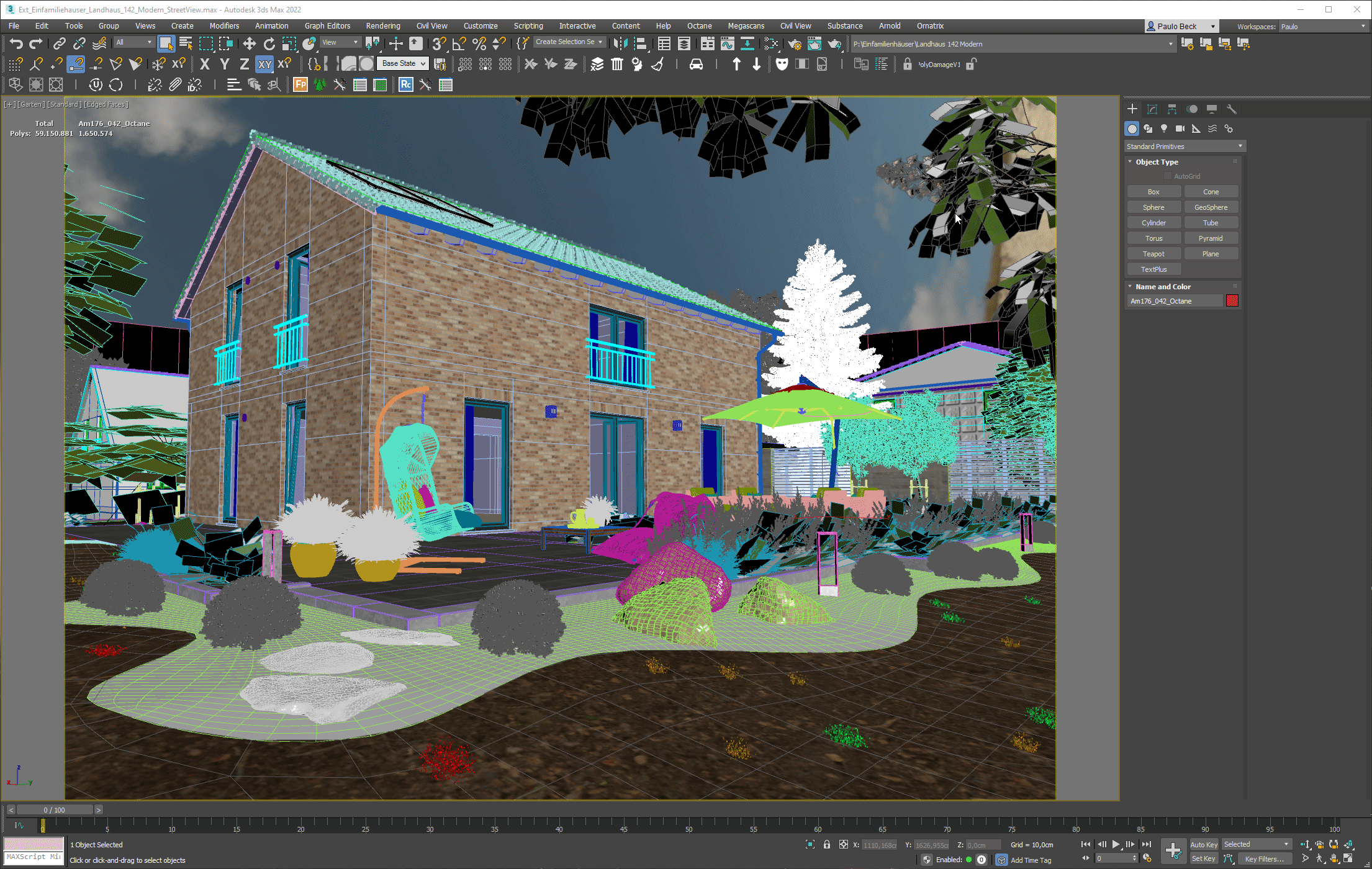Open the Rendering menu
Screen dimensions: 1372x869
pos(382,26)
